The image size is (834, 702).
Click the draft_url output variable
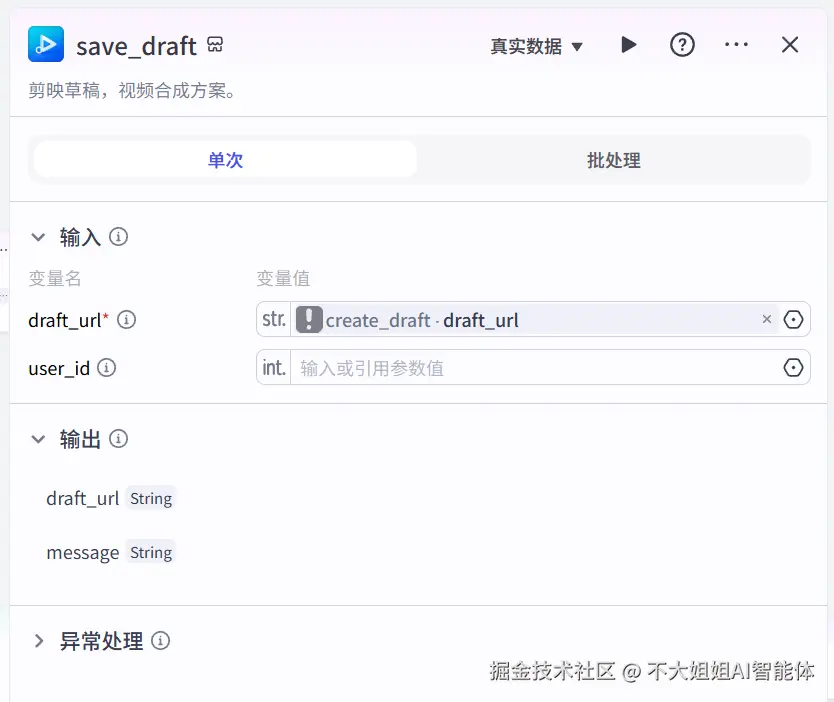pyautogui.click(x=82, y=498)
